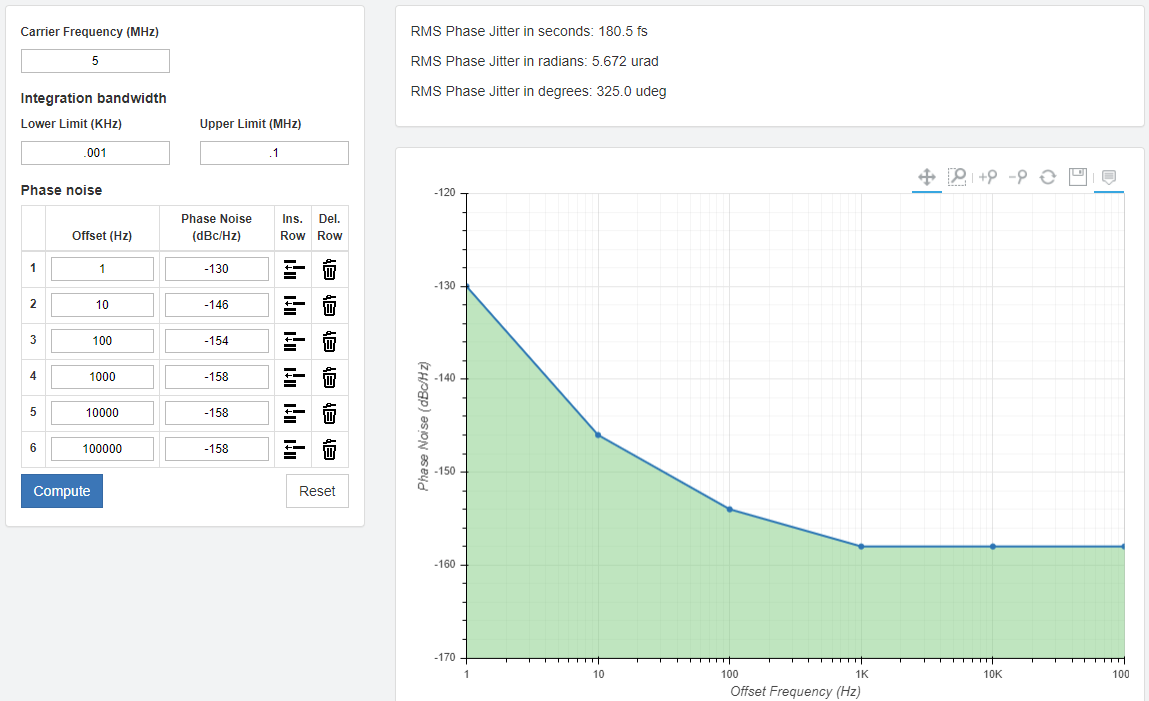Delete row 3 with trash icon

click(x=330, y=341)
